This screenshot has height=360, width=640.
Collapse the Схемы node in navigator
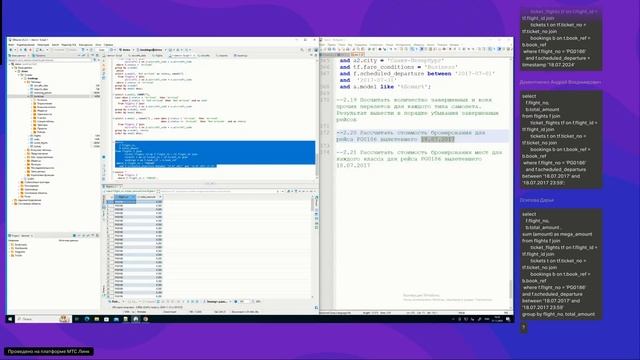tap(19, 75)
